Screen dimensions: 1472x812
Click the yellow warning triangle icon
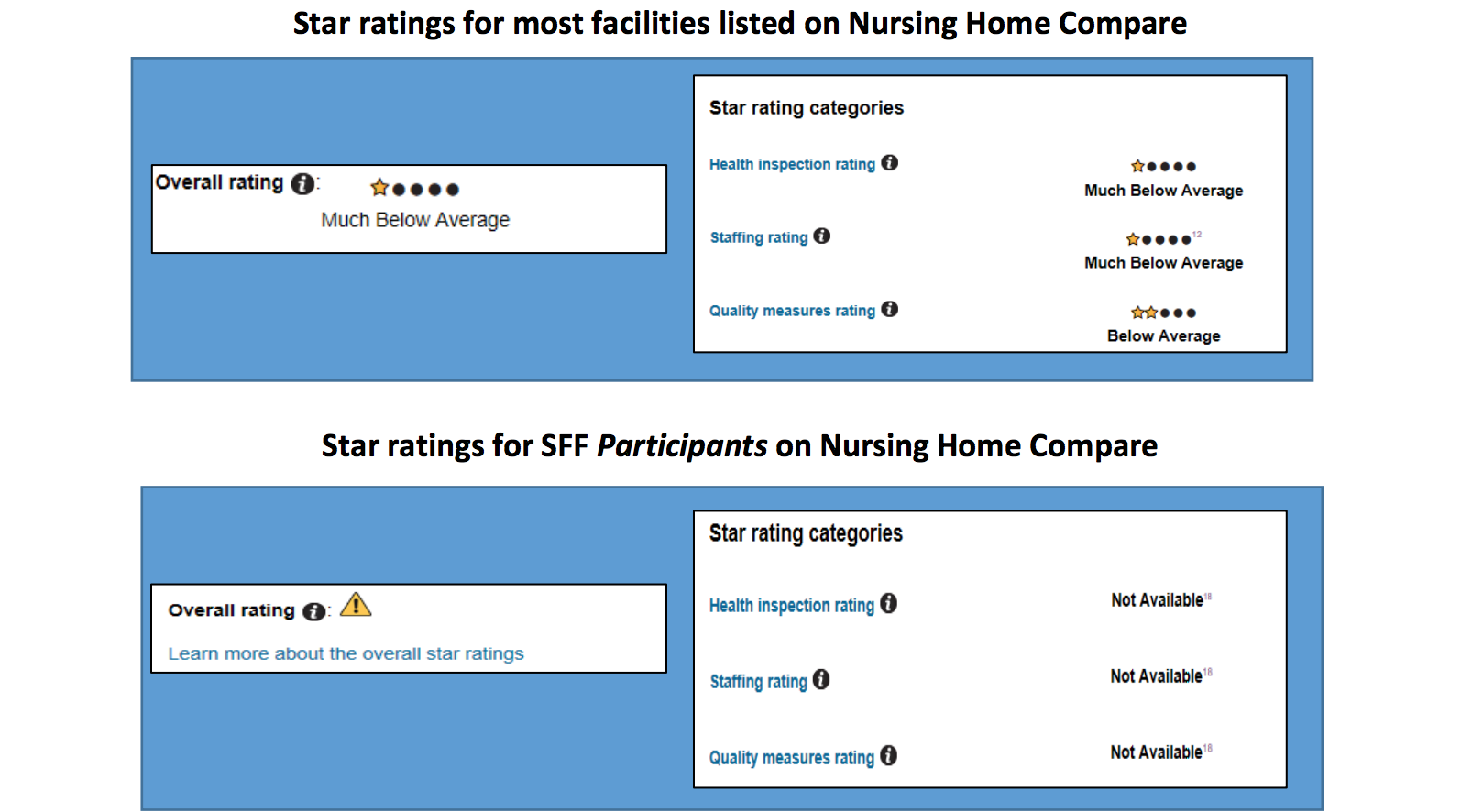pyautogui.click(x=356, y=605)
